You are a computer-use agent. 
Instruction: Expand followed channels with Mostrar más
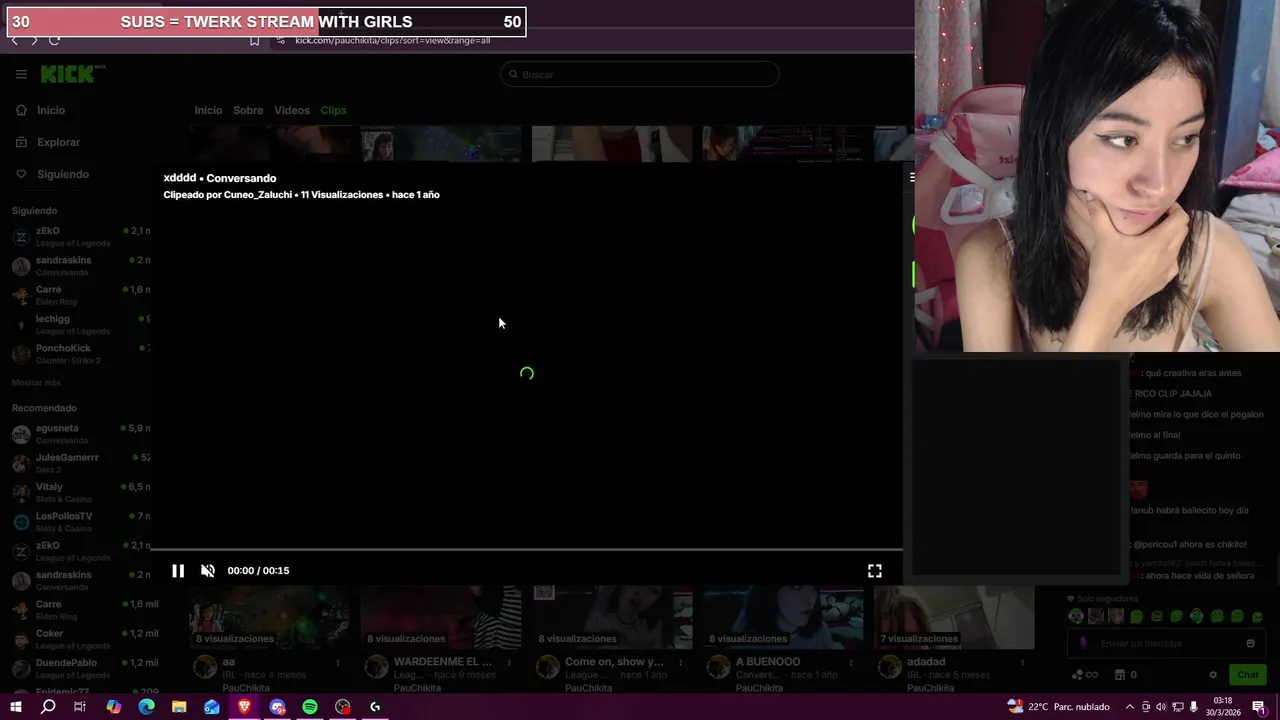pos(36,383)
